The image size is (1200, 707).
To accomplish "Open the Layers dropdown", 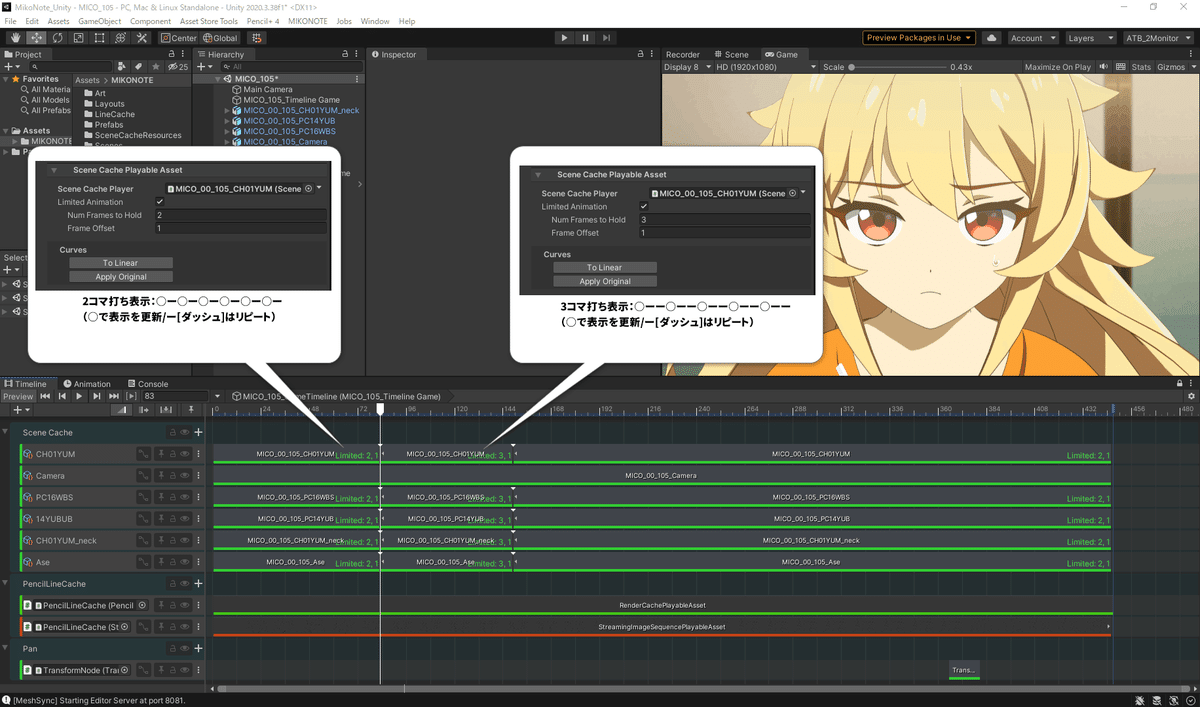I will coord(1089,38).
